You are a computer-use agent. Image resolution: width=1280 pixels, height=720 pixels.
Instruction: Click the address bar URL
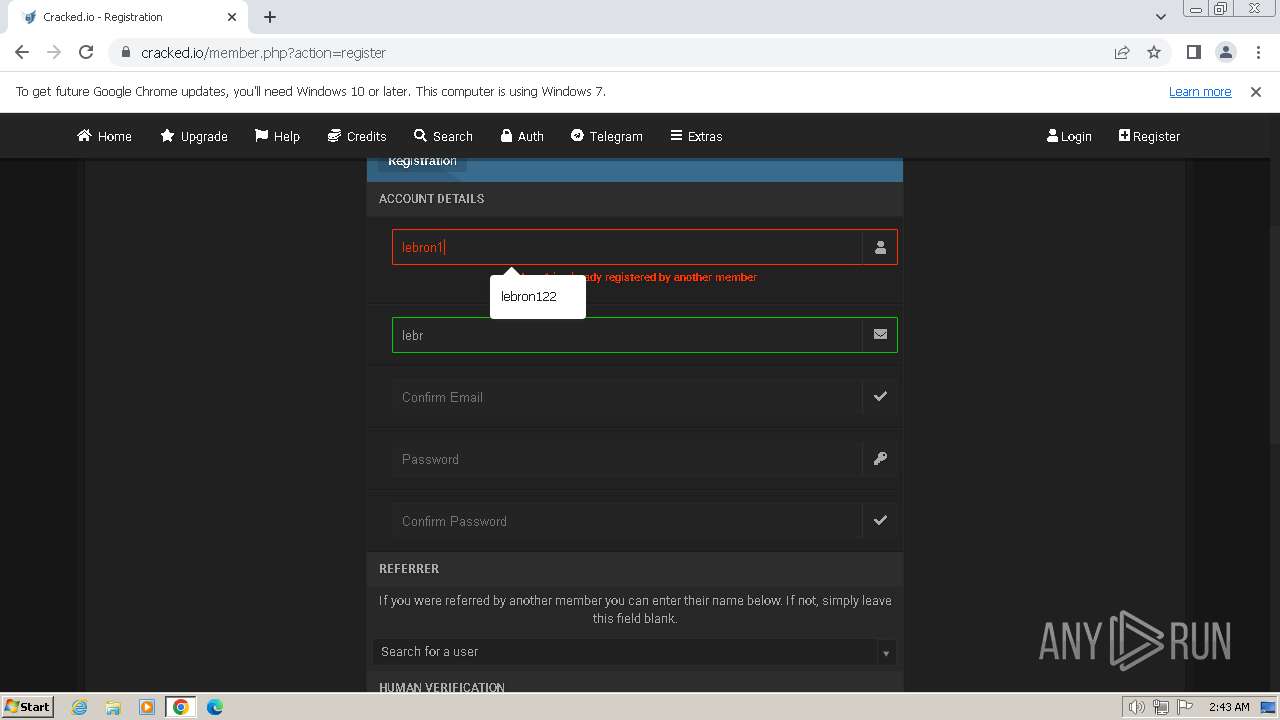[x=263, y=53]
